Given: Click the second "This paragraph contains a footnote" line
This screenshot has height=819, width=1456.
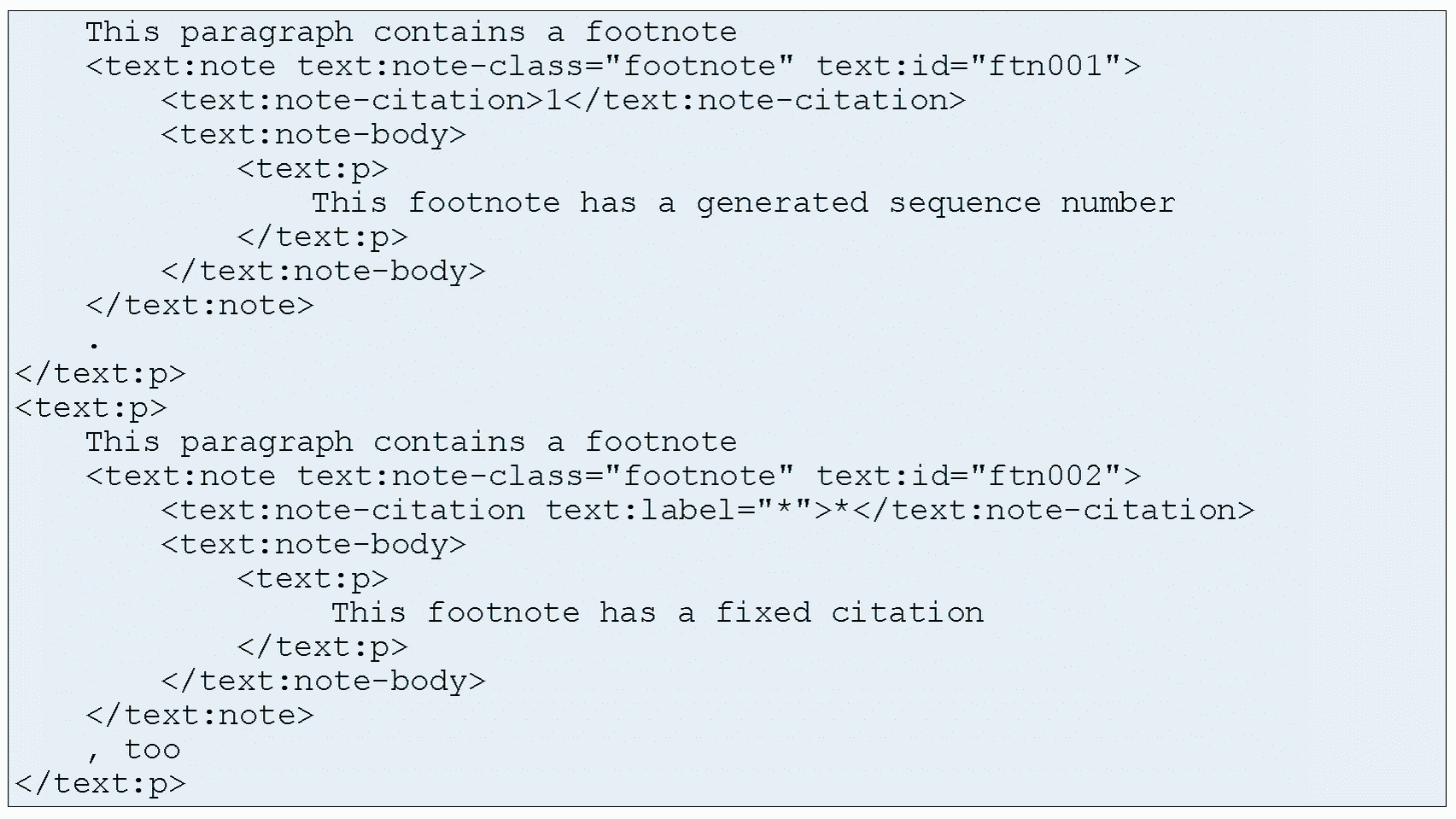Looking at the screenshot, I should pyautogui.click(x=411, y=442).
